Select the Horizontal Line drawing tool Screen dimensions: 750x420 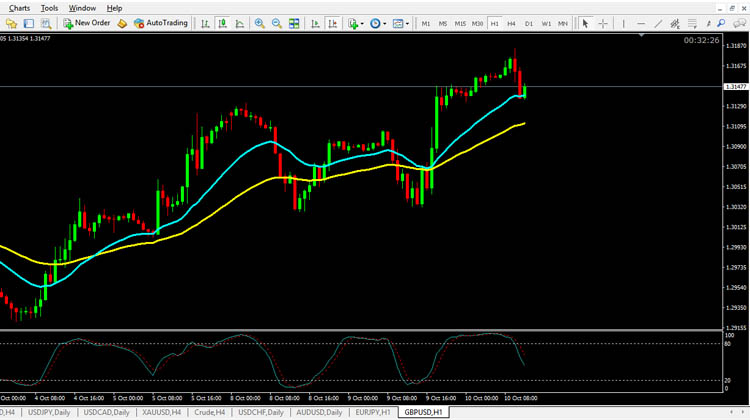pos(641,23)
